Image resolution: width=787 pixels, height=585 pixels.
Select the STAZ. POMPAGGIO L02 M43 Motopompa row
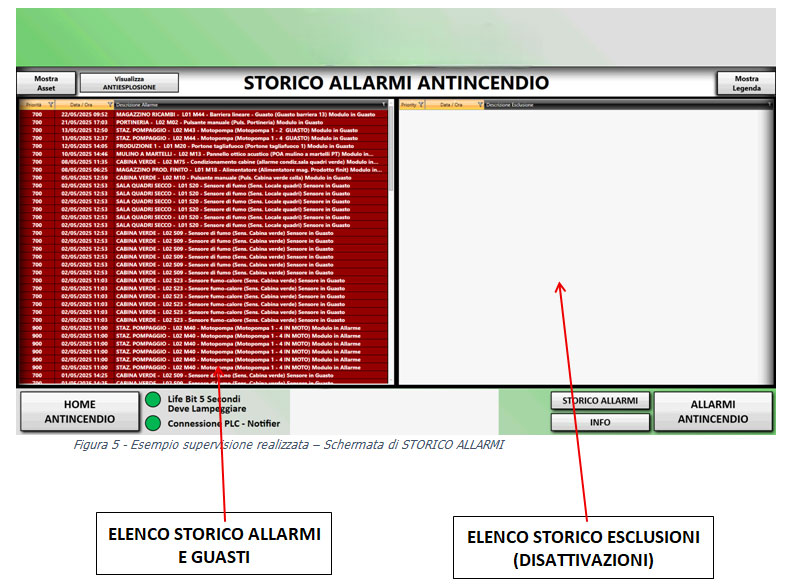pyautogui.click(x=203, y=130)
